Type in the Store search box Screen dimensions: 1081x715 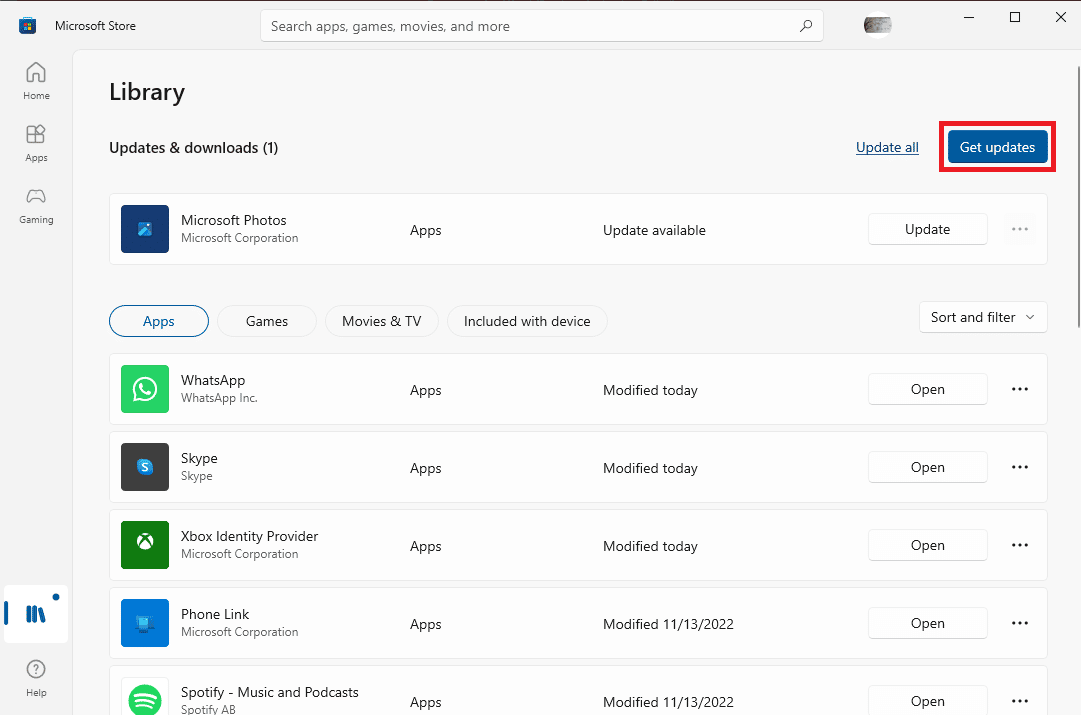click(530, 27)
